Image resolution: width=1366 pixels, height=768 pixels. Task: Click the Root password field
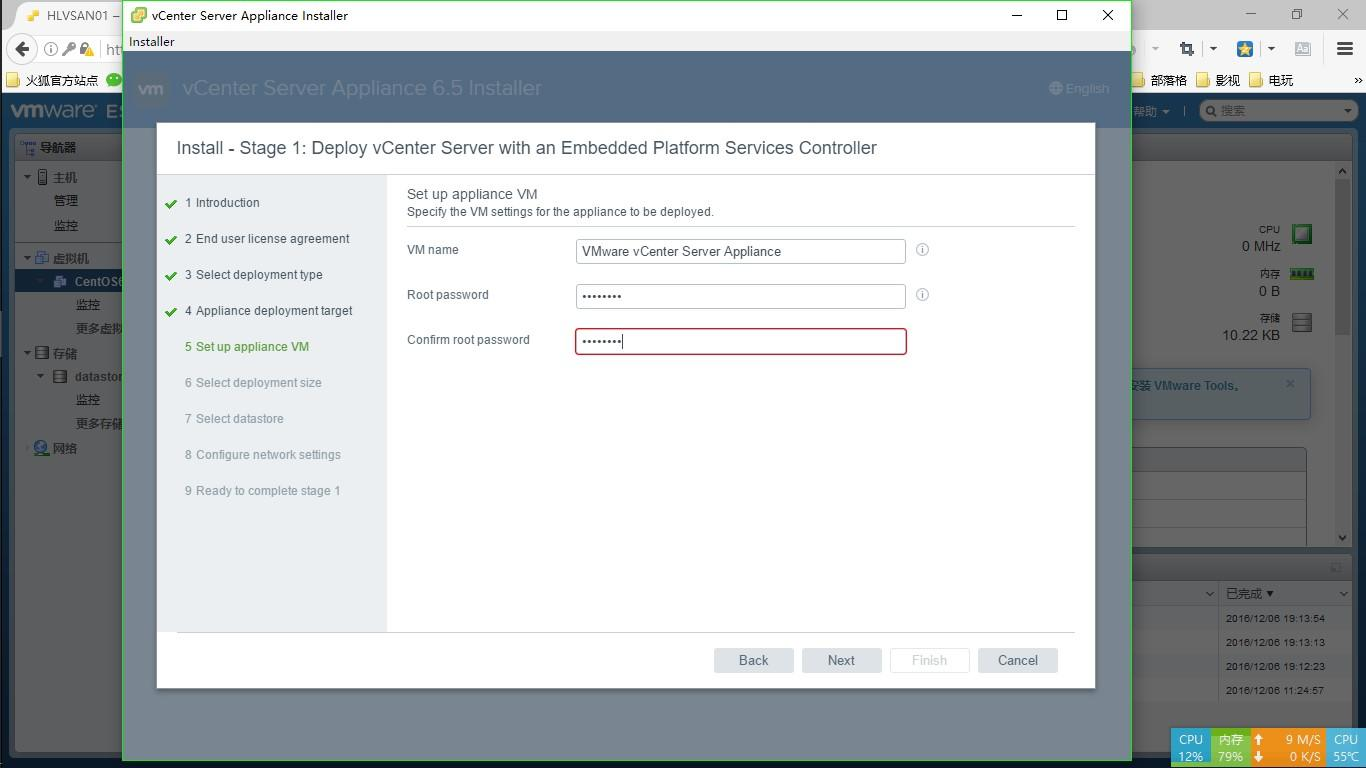[741, 296]
